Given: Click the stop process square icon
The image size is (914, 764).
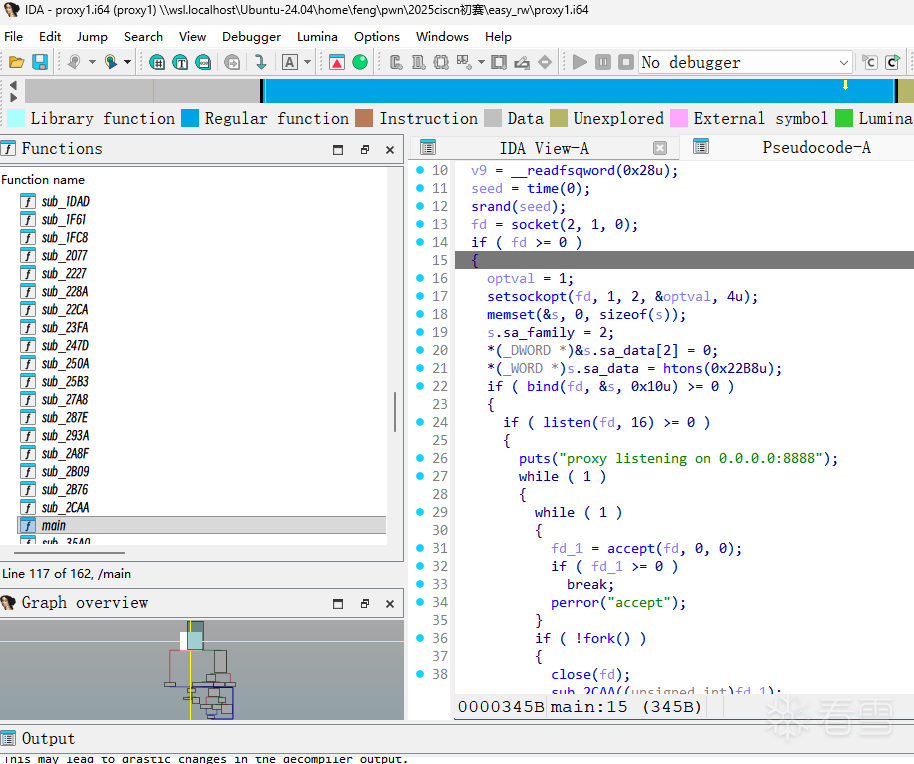Looking at the screenshot, I should click(x=625, y=62).
